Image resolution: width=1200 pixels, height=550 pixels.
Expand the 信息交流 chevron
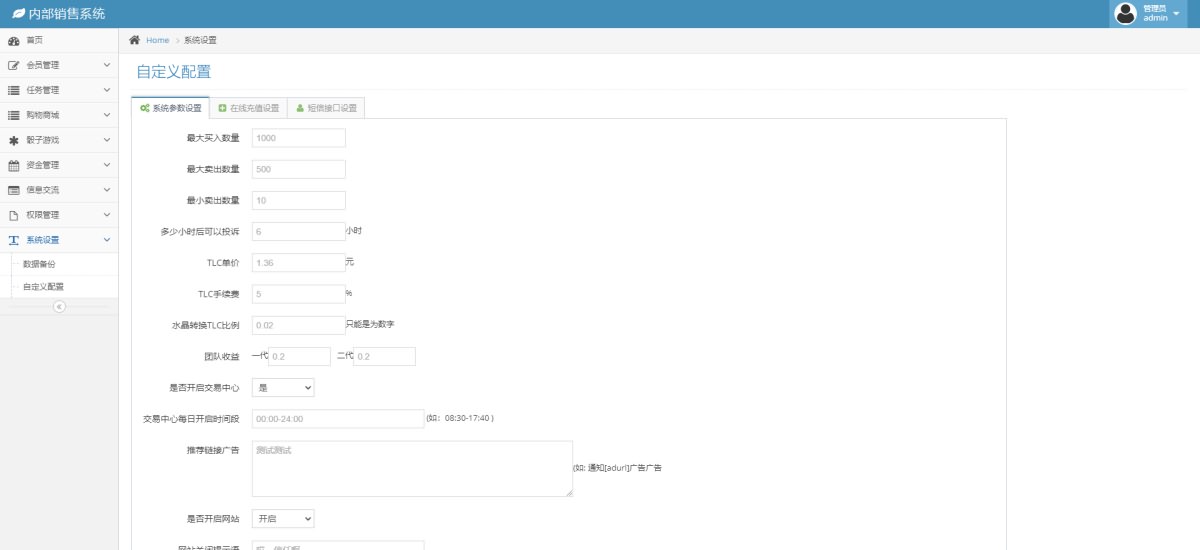(107, 190)
